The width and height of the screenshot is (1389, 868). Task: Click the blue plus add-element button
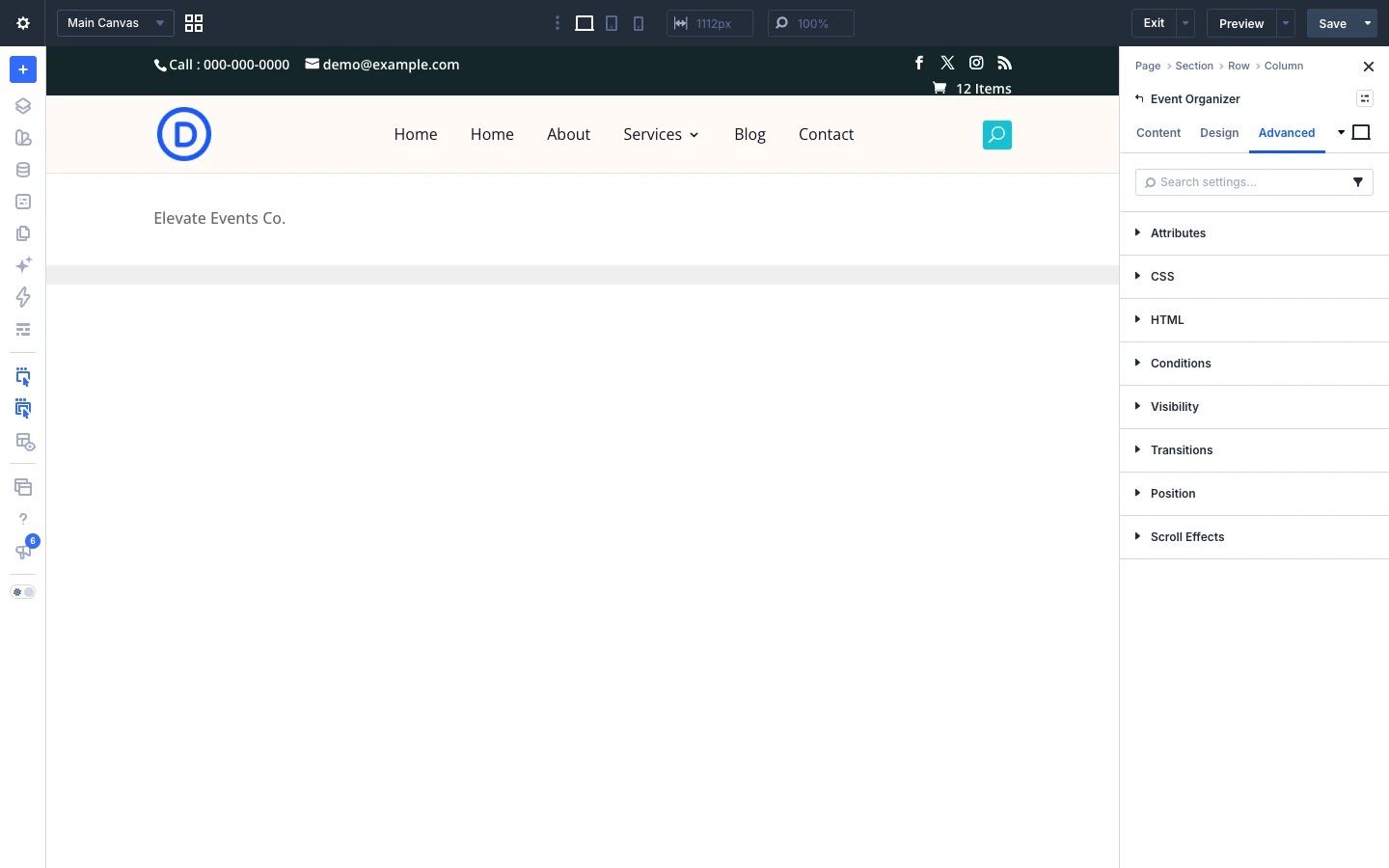click(23, 69)
